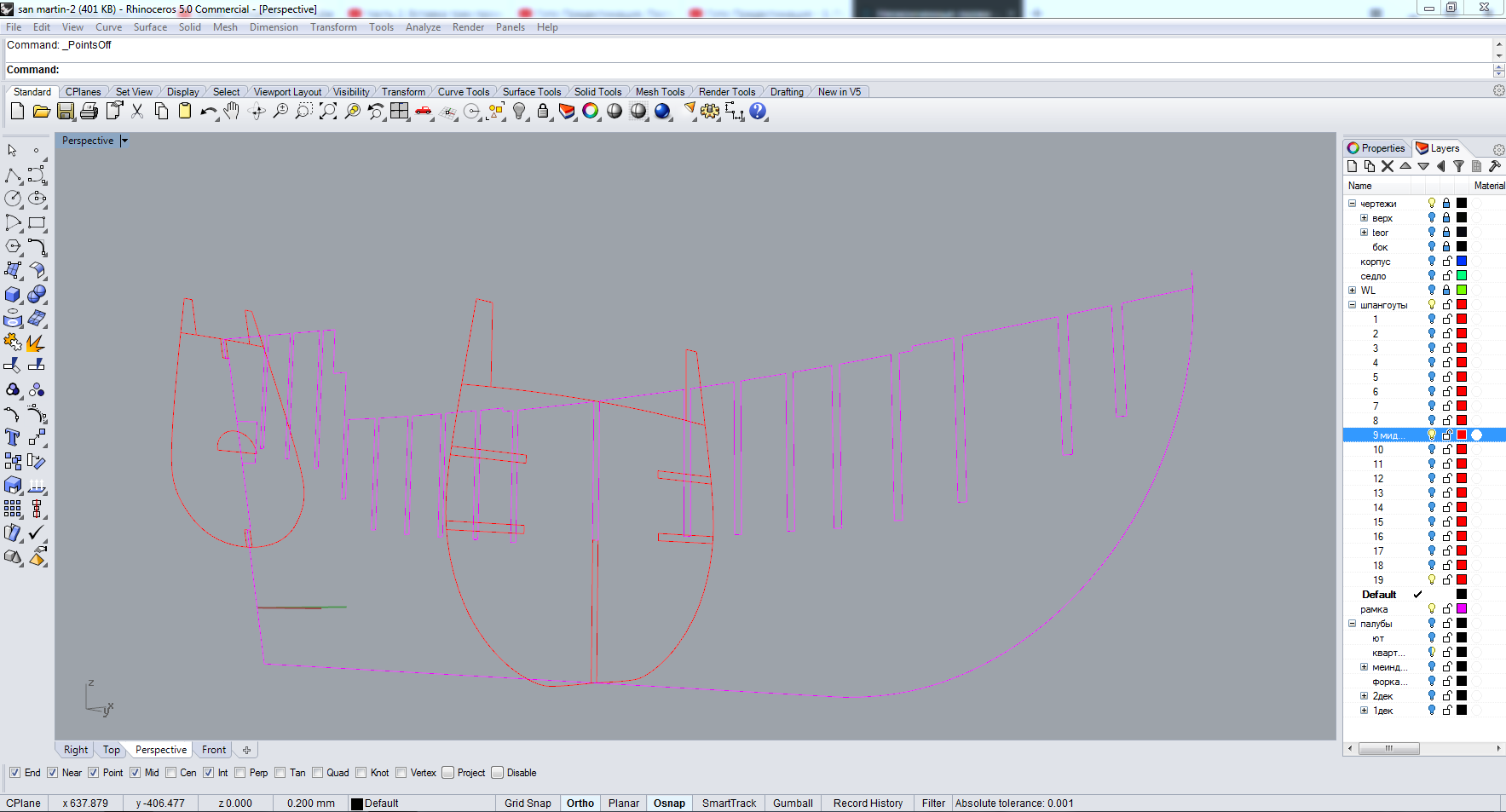Open the Analyze menu
This screenshot has width=1506, height=812.
click(423, 27)
